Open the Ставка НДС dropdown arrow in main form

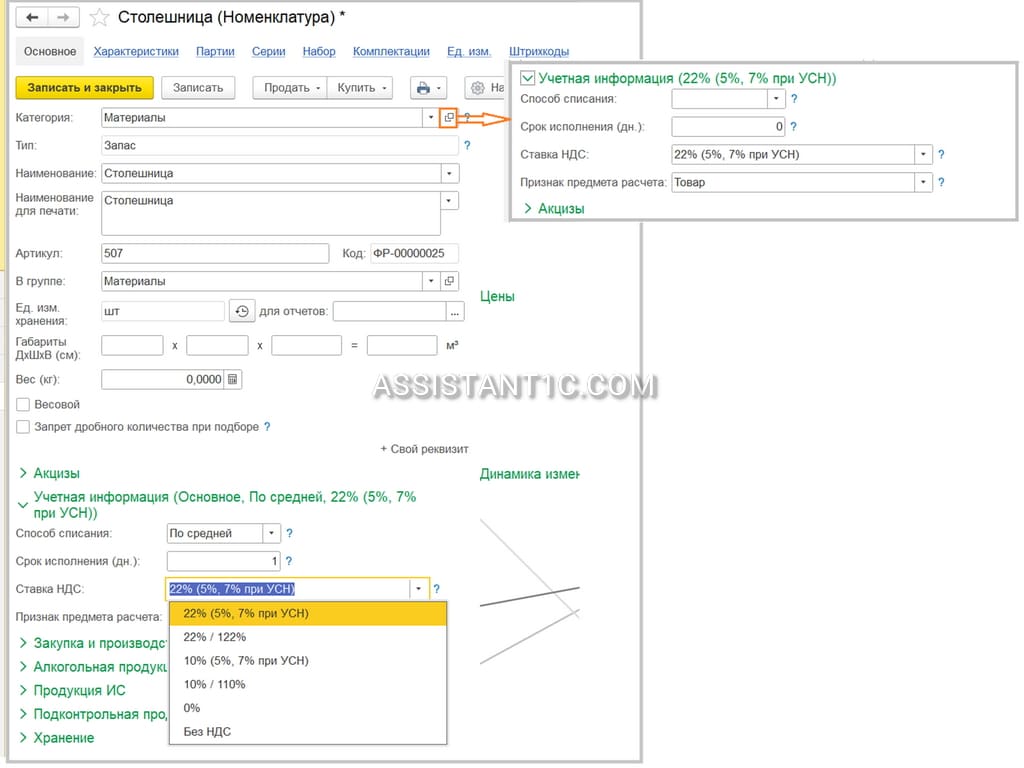[419, 589]
